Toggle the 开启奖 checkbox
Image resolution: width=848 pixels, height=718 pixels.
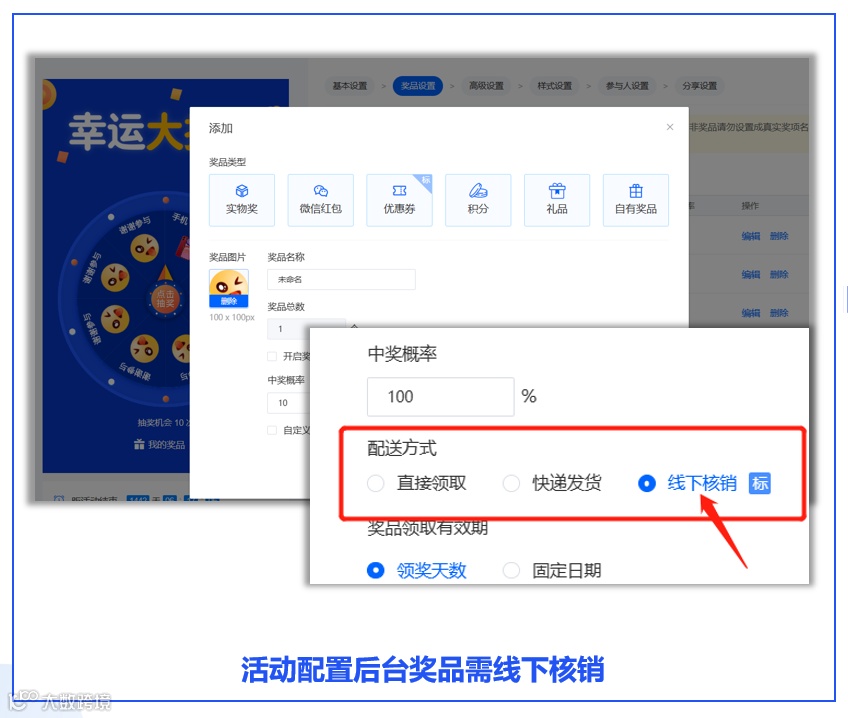coord(272,356)
